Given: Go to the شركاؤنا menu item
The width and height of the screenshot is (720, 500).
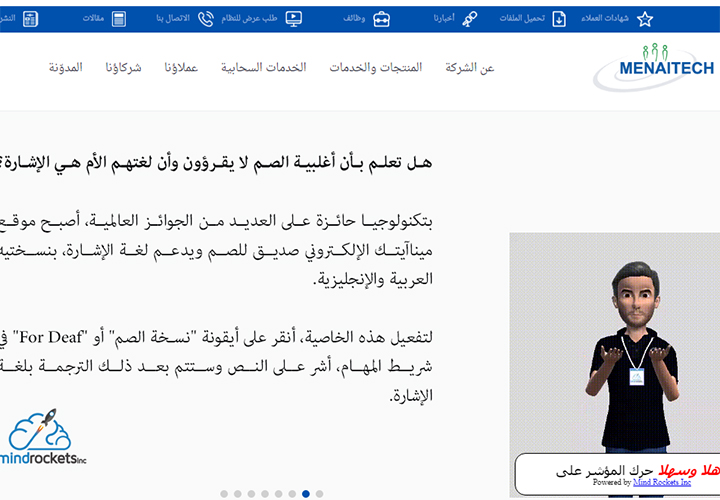Looking at the screenshot, I should 123,67.
